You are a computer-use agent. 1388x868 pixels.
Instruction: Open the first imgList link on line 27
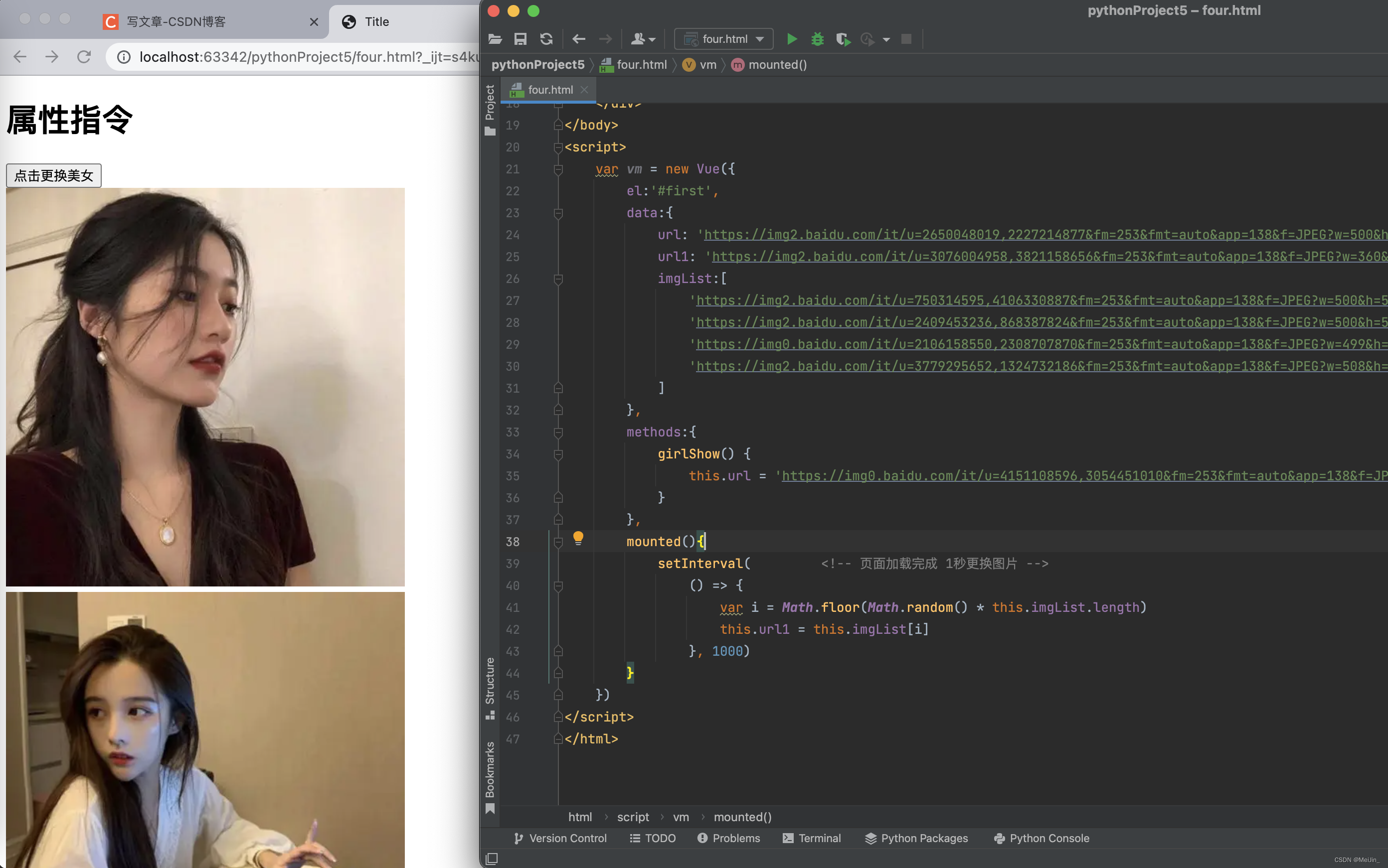(1041, 300)
